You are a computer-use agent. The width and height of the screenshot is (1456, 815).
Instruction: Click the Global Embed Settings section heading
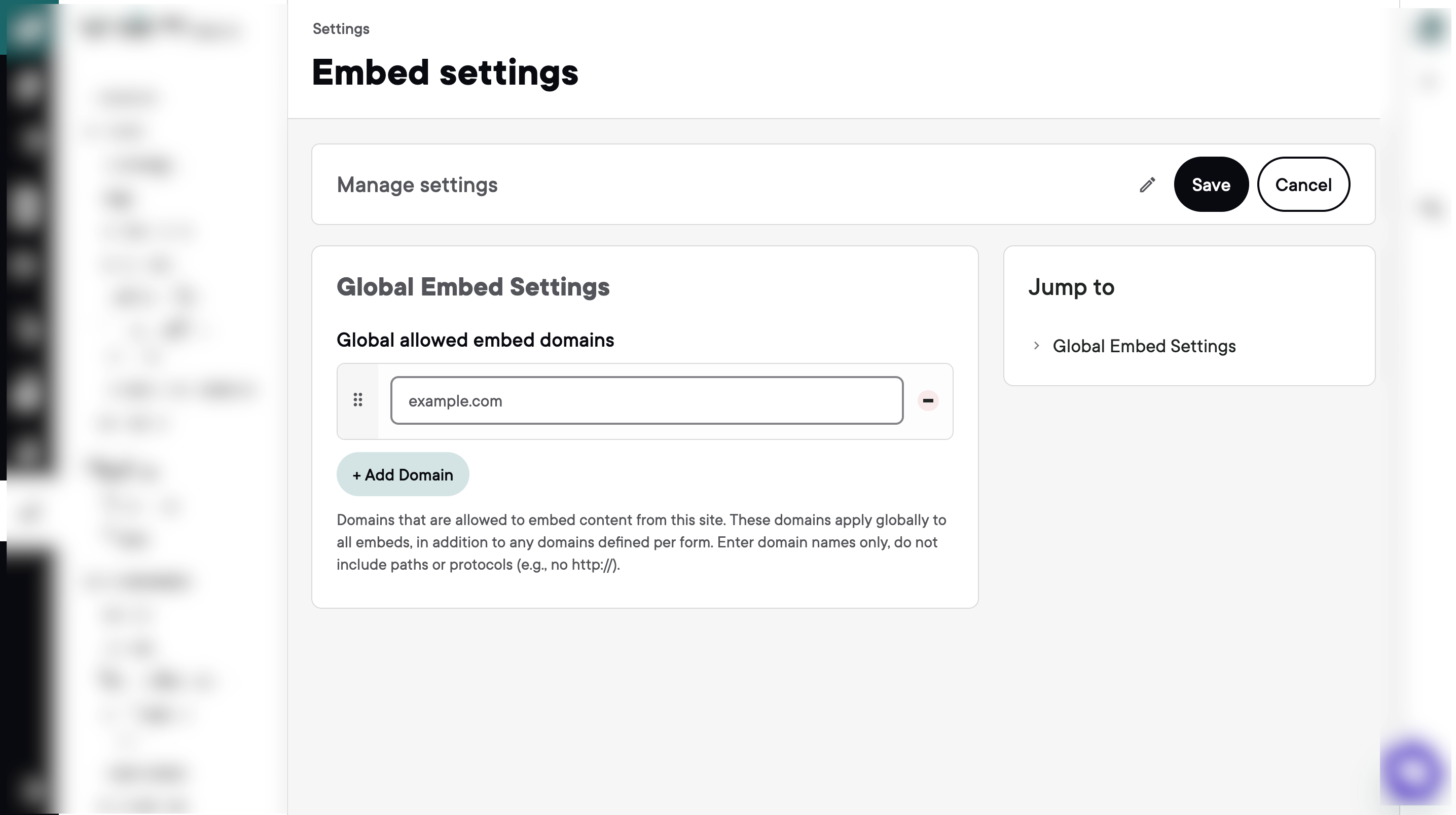[x=472, y=286]
